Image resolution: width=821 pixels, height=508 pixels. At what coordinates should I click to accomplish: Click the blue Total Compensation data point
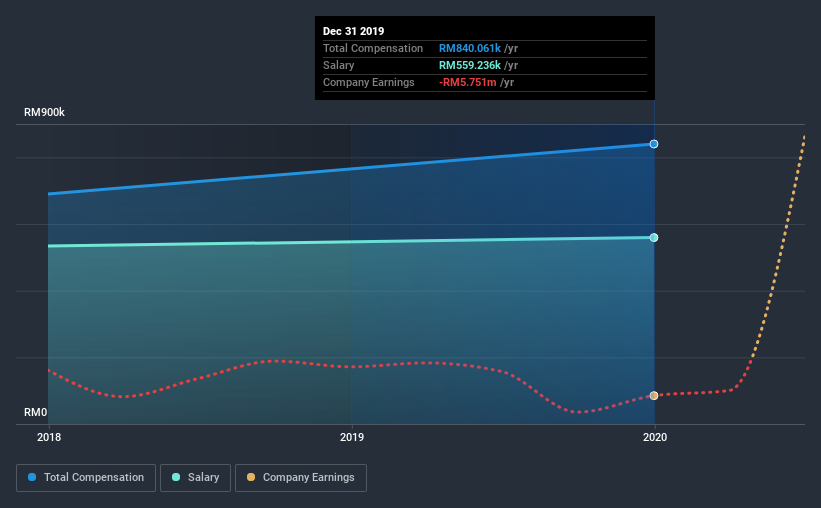(x=654, y=144)
